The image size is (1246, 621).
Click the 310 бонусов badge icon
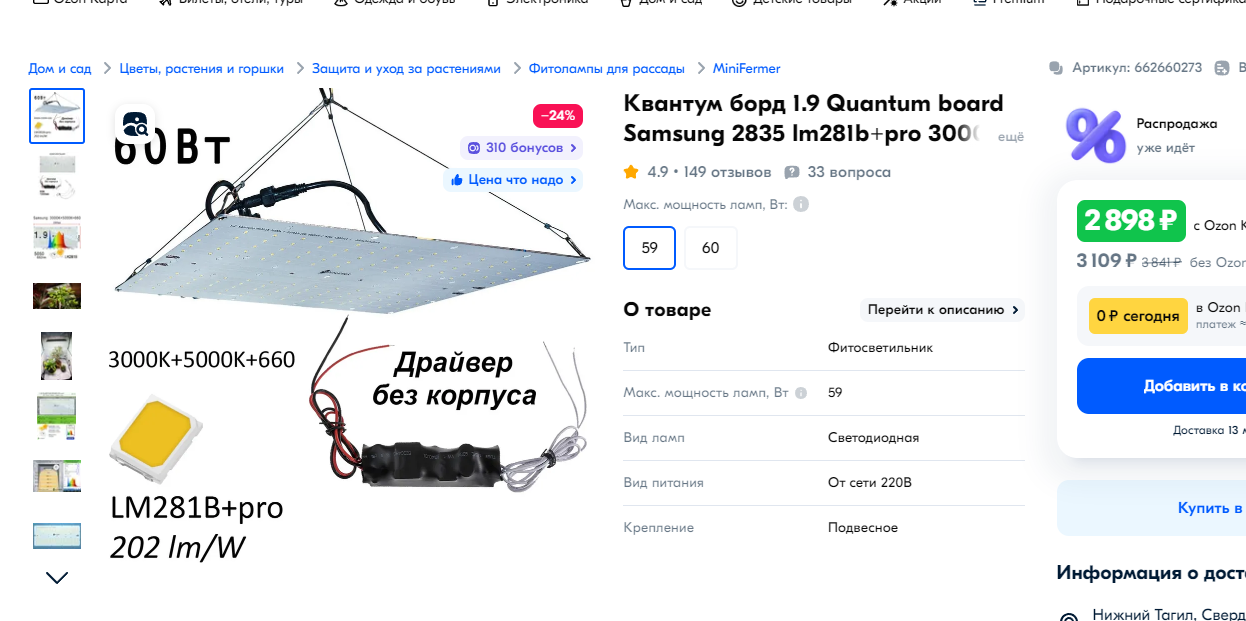(x=474, y=148)
